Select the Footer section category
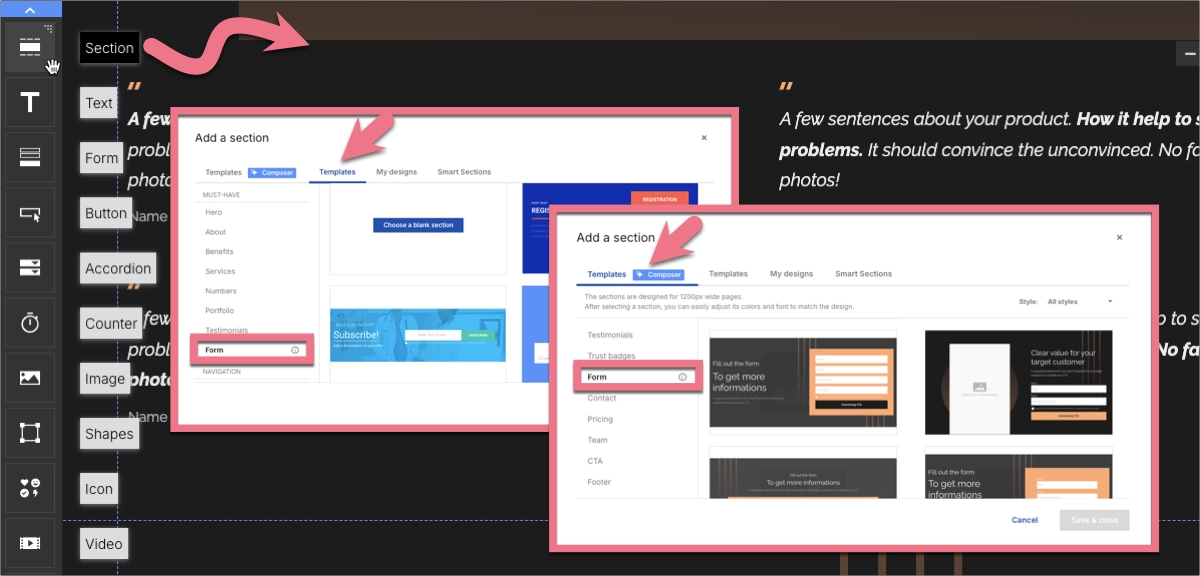This screenshot has width=1200, height=576. [598, 481]
